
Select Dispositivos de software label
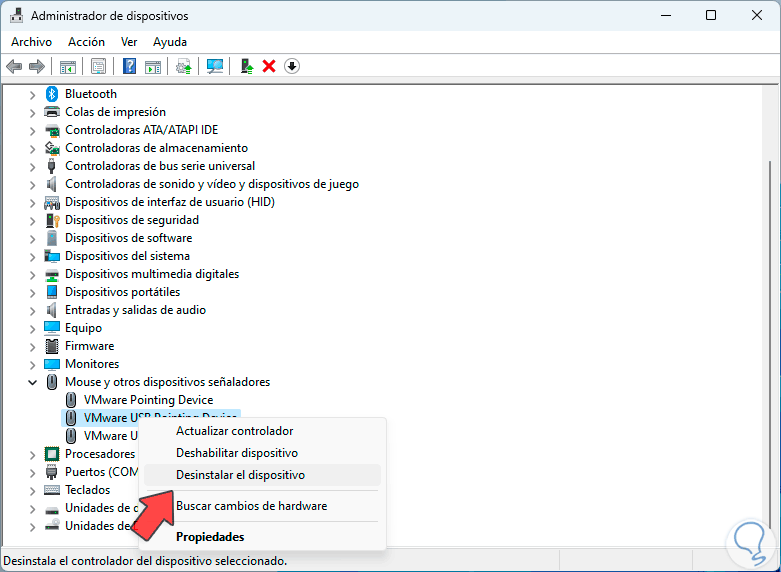(x=129, y=238)
